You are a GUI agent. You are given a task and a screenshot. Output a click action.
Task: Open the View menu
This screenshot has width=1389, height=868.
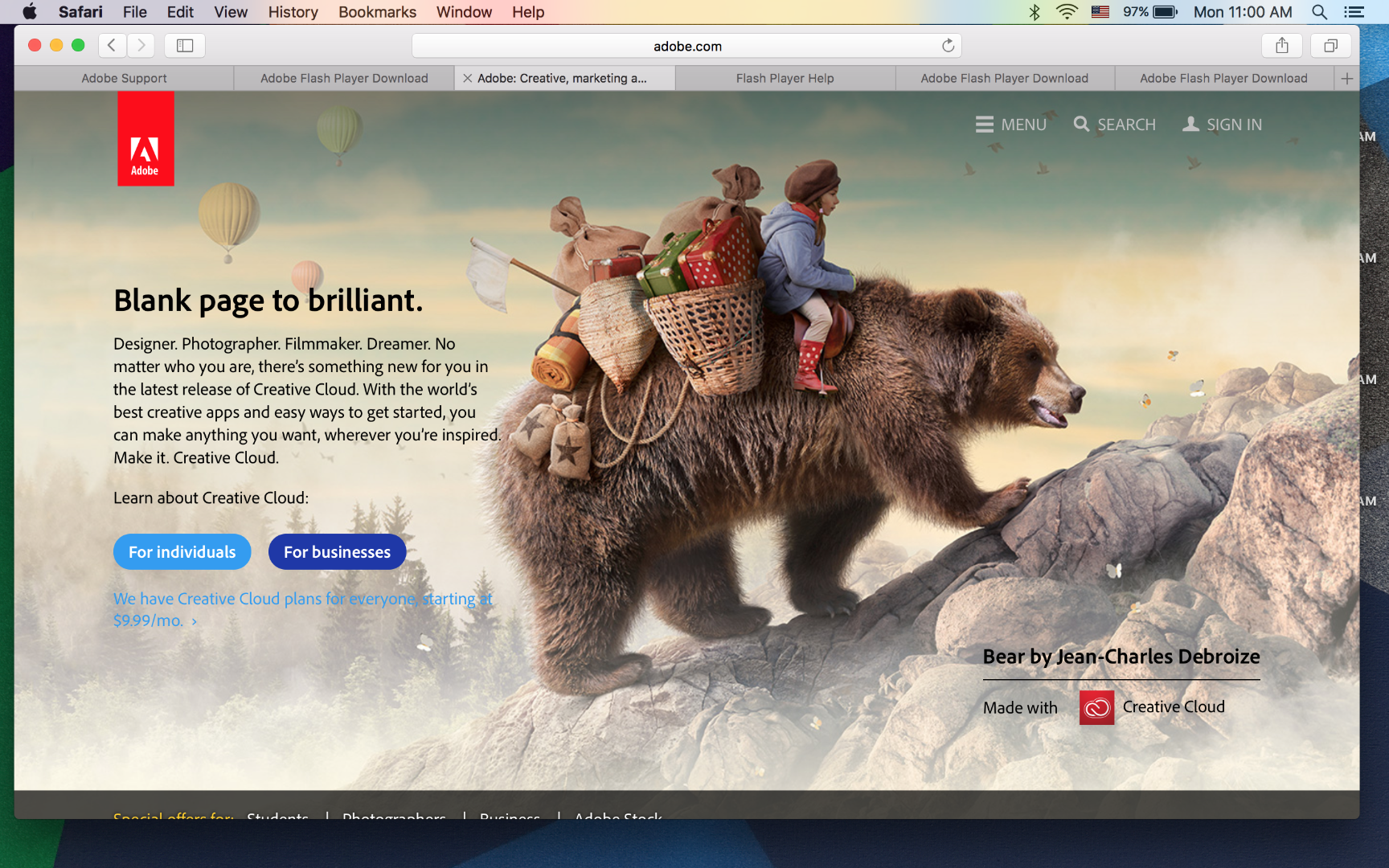[231, 12]
